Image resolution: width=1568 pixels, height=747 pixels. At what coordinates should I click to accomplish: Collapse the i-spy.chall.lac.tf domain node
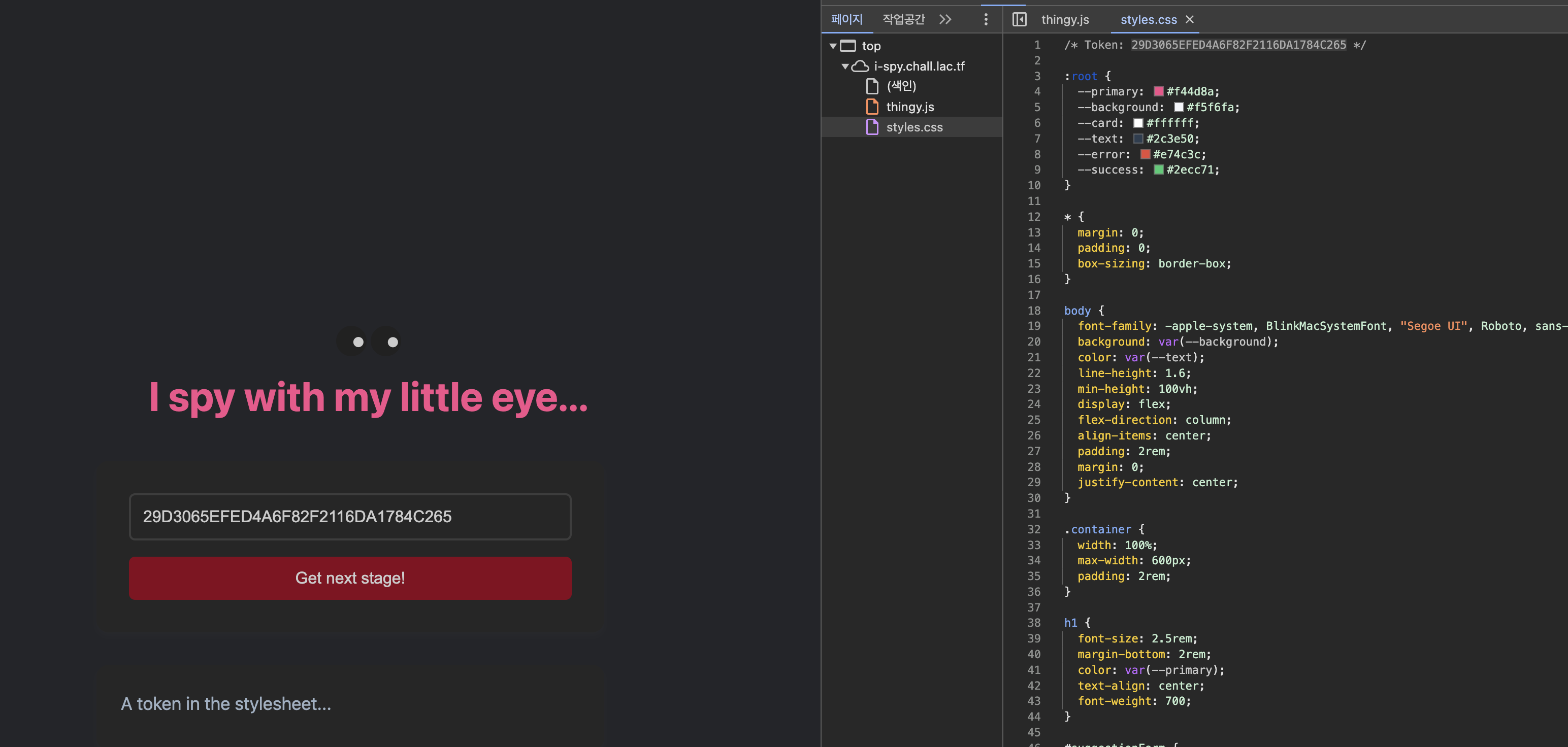coord(845,65)
